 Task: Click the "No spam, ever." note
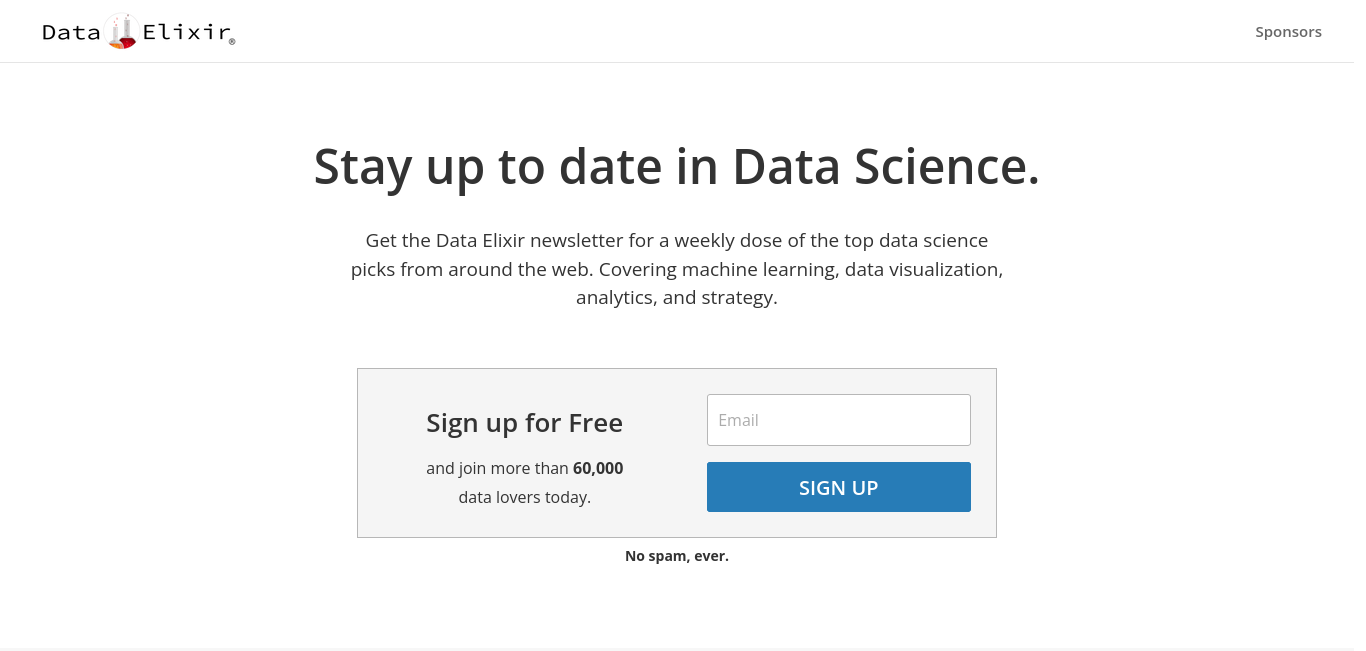click(x=677, y=556)
